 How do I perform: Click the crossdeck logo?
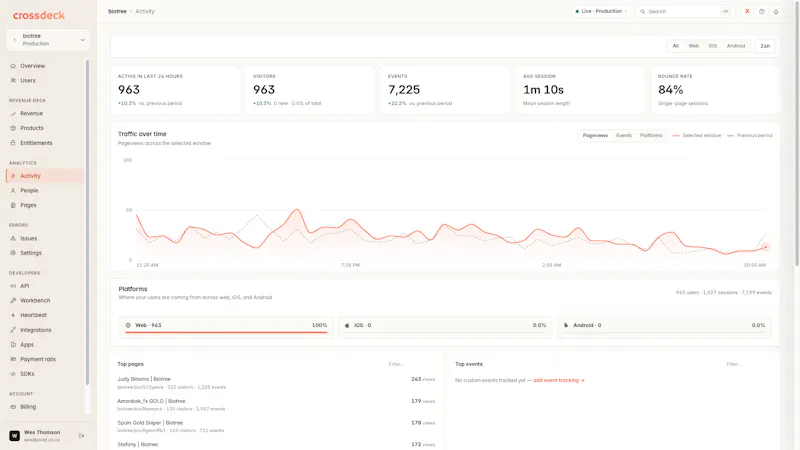[39, 15]
